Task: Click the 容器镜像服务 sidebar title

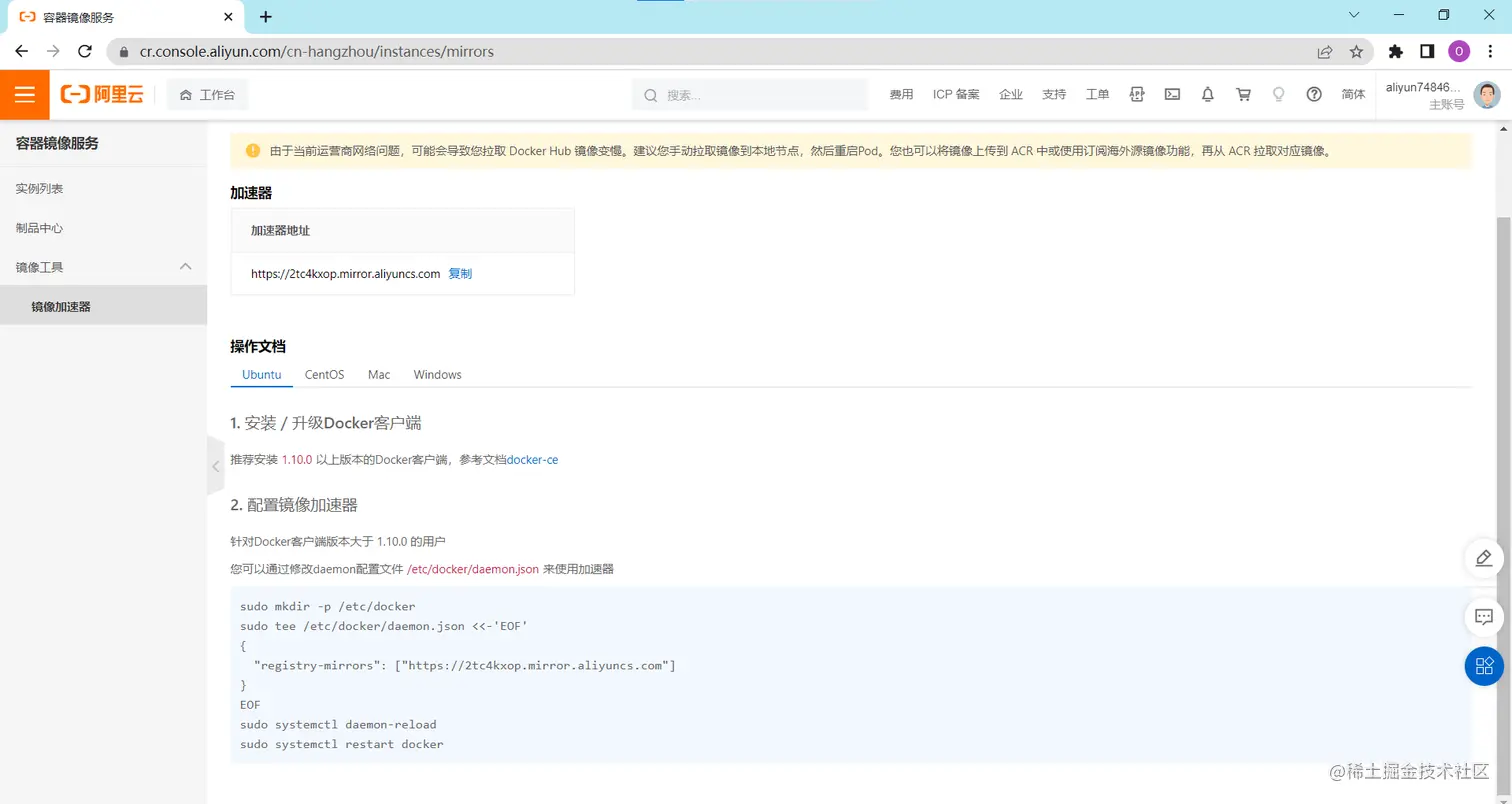Action: coord(57,144)
